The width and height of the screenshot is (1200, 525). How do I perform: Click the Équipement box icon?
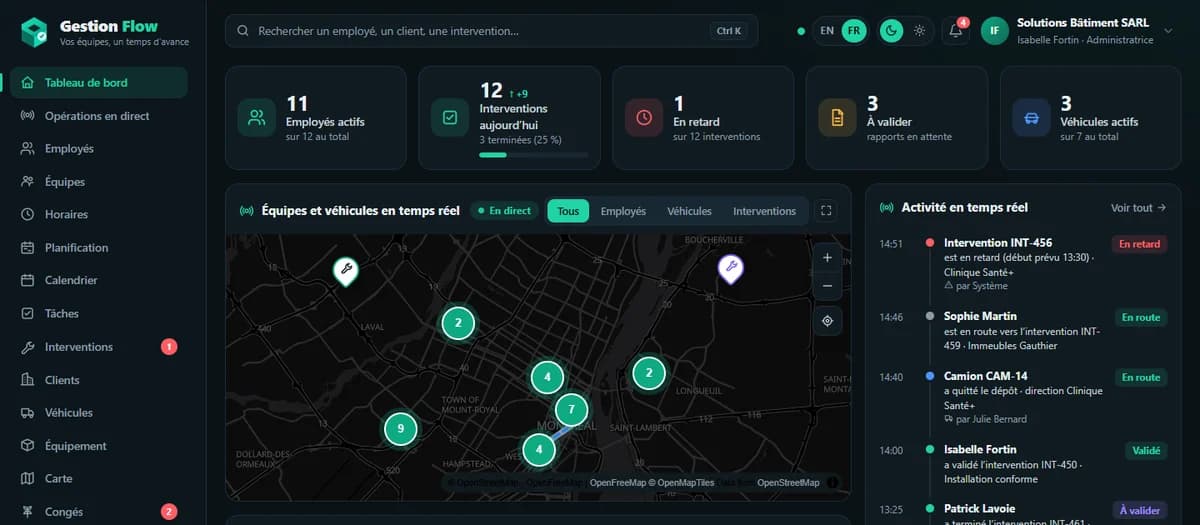(x=27, y=446)
